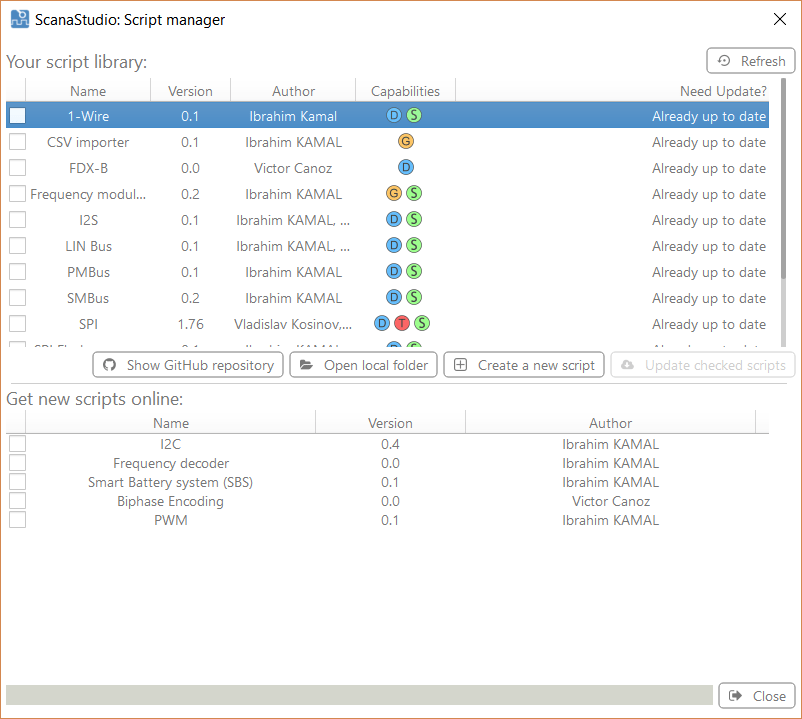This screenshot has width=802, height=719.
Task: Click the red T capability badge on SPI
Action: tap(402, 323)
